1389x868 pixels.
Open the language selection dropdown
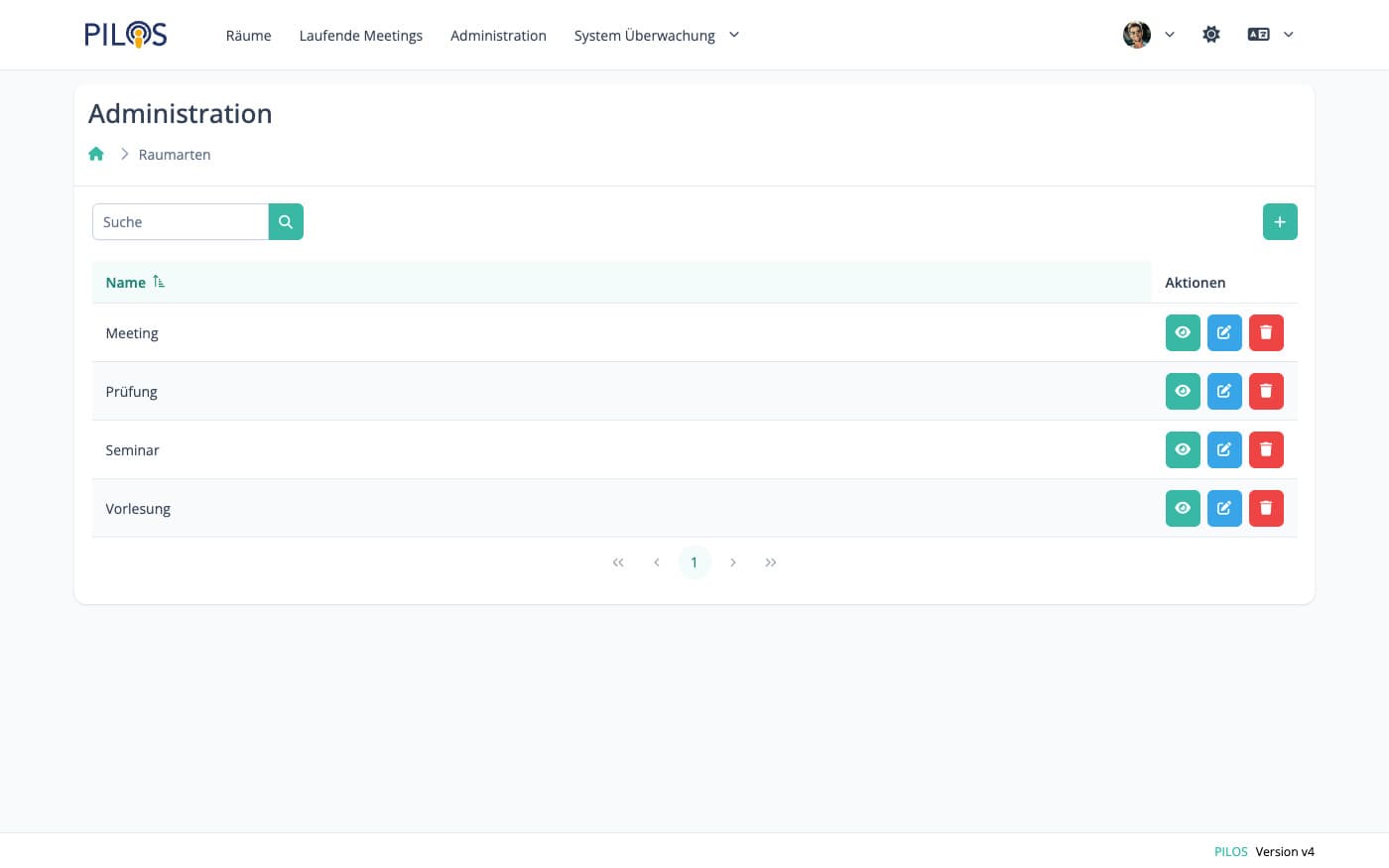(1270, 35)
